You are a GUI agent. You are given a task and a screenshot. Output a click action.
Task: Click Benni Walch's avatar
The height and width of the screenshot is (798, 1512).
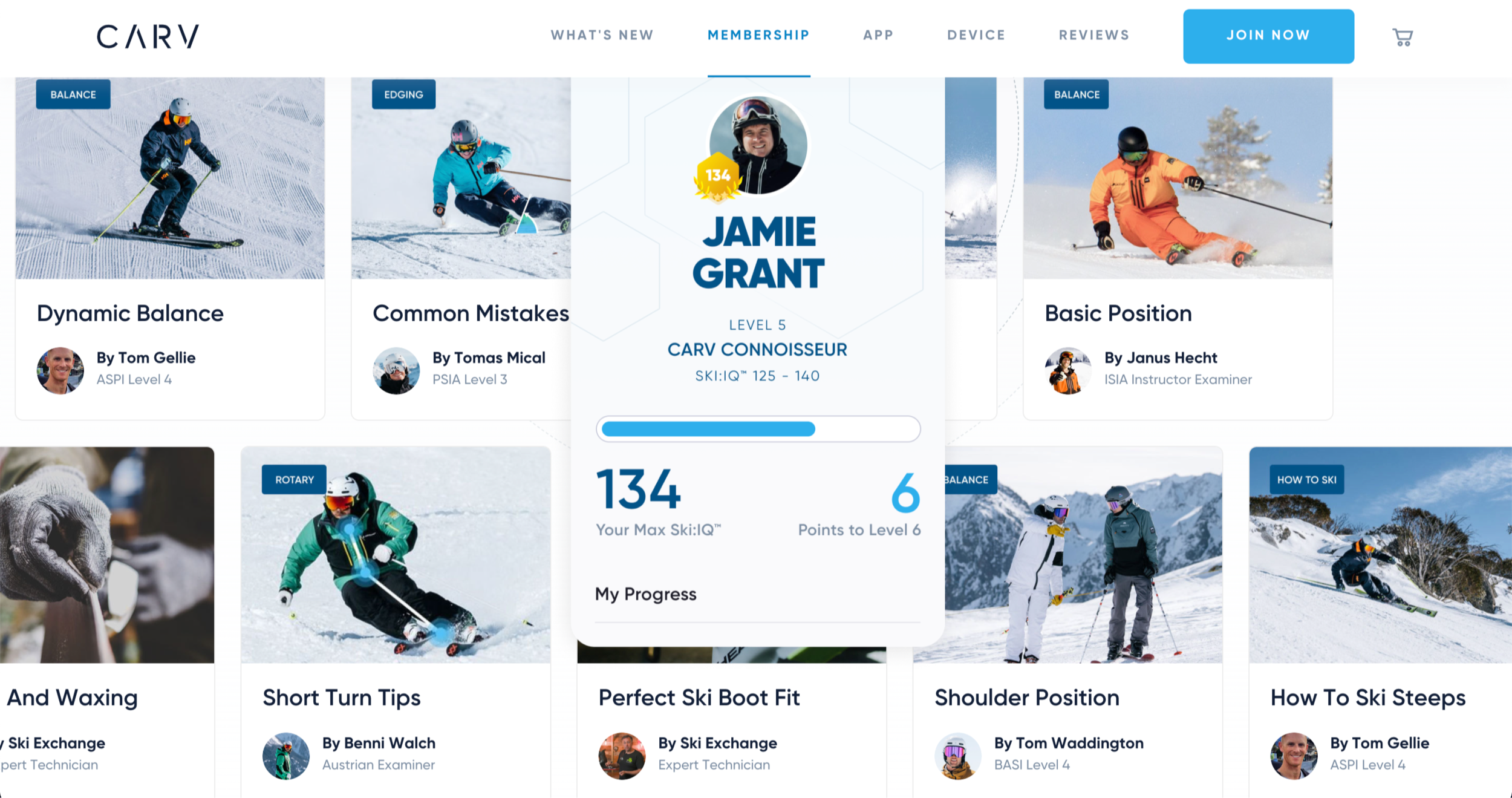pyautogui.click(x=286, y=756)
